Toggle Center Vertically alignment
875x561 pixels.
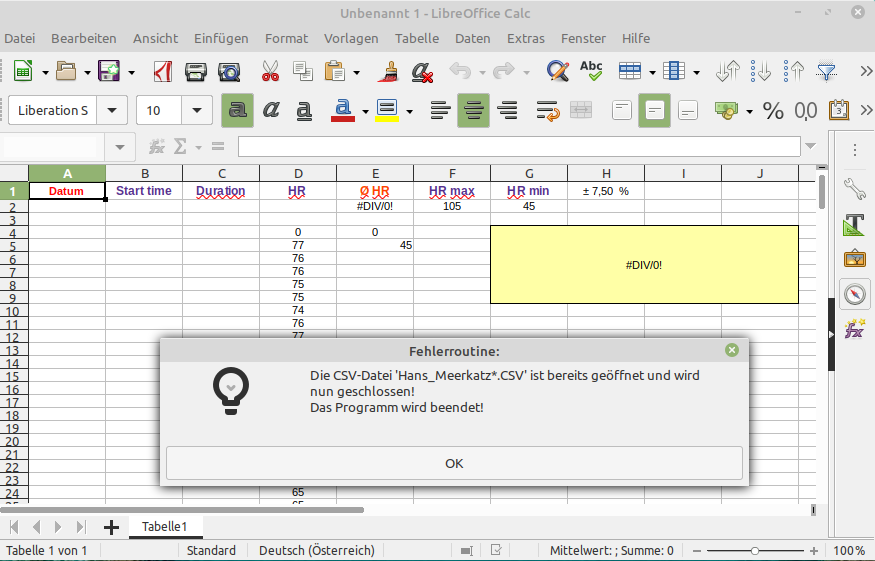pyautogui.click(x=655, y=110)
